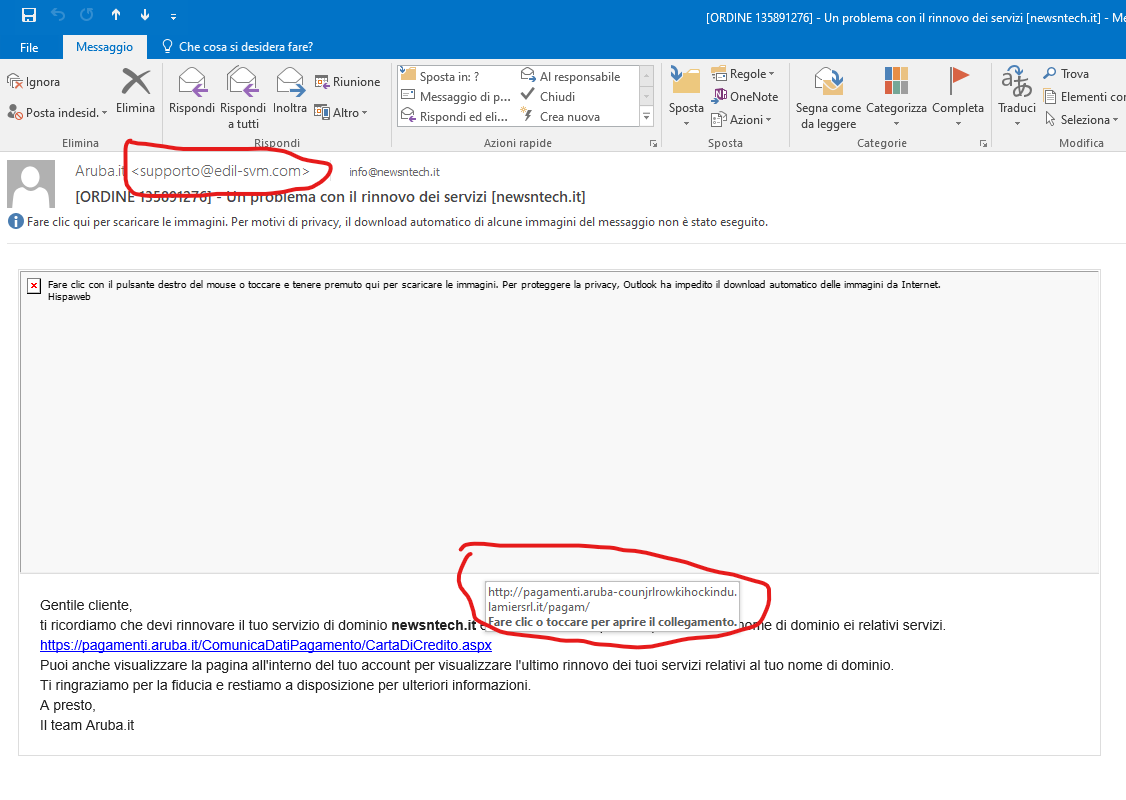Open the Quick Access Toolbar customize arrow
This screenshot has width=1126, height=800.
click(x=174, y=16)
